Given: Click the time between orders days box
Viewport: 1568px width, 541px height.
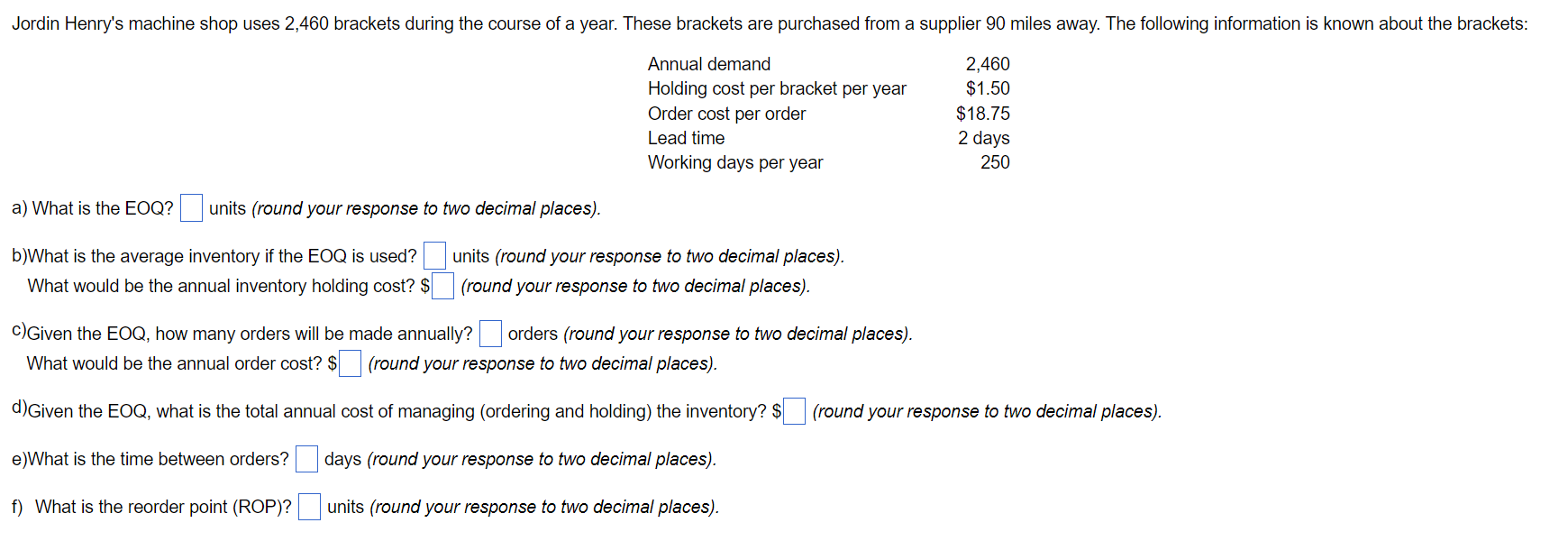Looking at the screenshot, I should 306,459.
